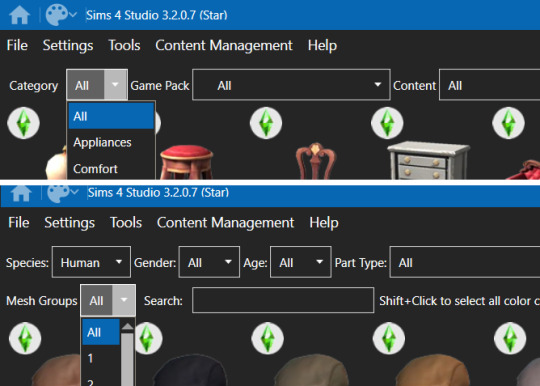Screen dimensions: 540x386
Task: Open the Content dropdown
Action: [489, 85]
